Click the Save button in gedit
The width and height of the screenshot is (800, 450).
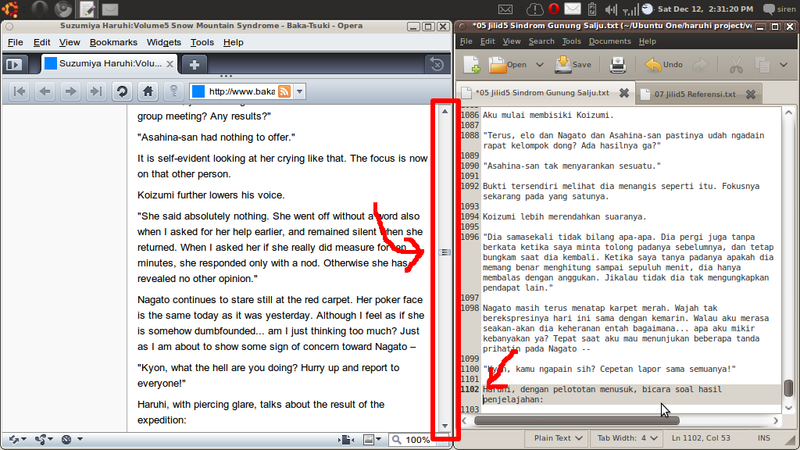(x=570, y=65)
